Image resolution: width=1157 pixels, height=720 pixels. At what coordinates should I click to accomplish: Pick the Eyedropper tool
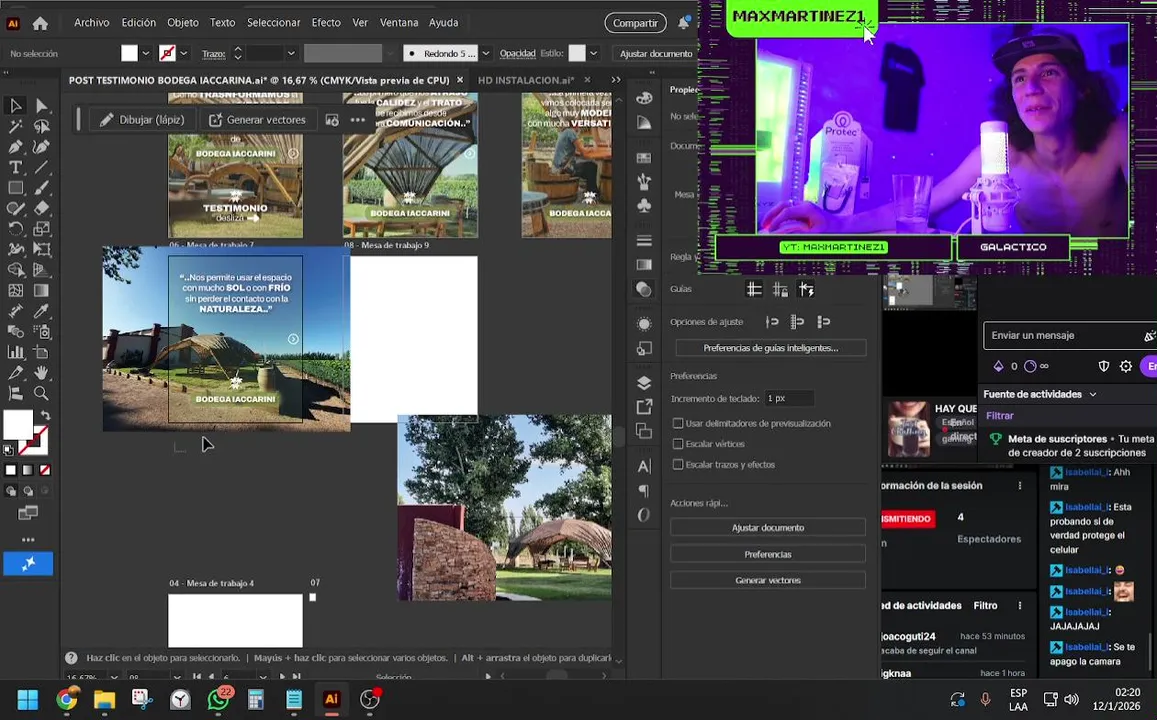tap(41, 311)
